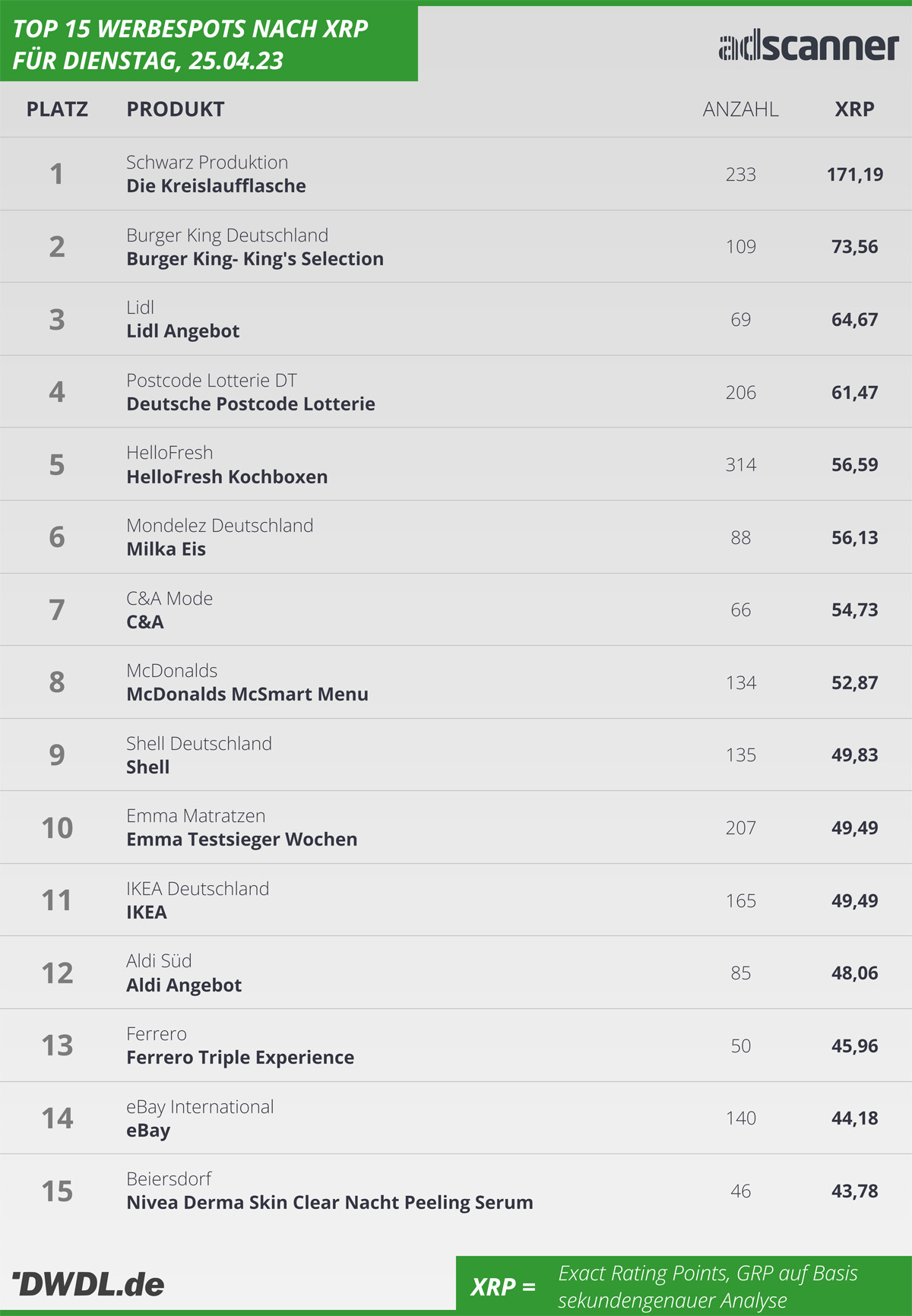
Task: Click the 171,19 XRP value
Action: 855,175
